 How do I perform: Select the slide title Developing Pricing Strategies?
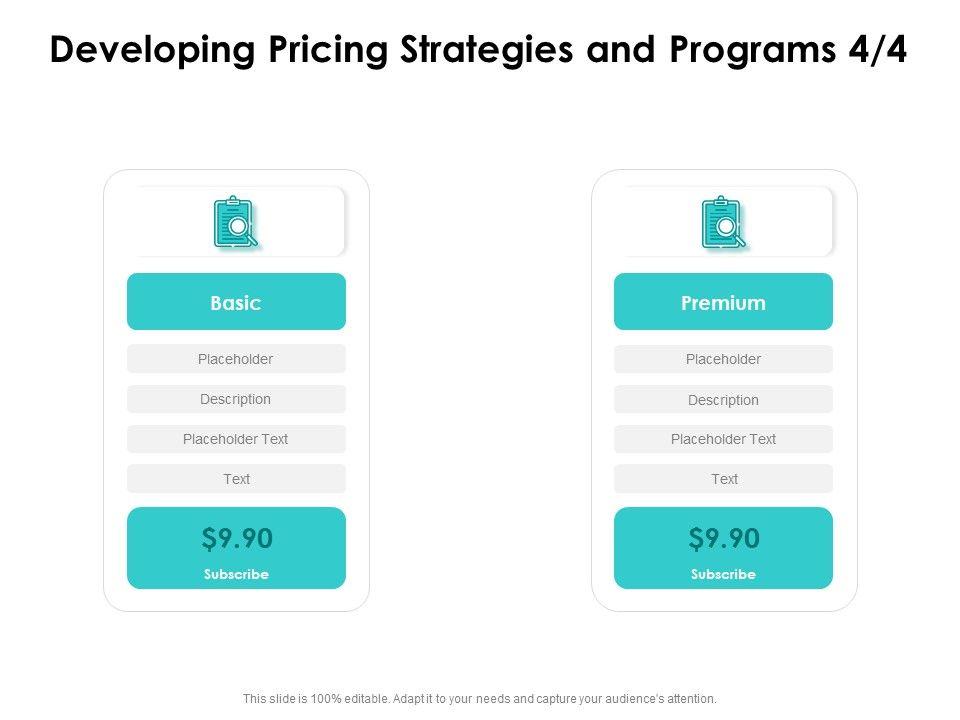[479, 52]
